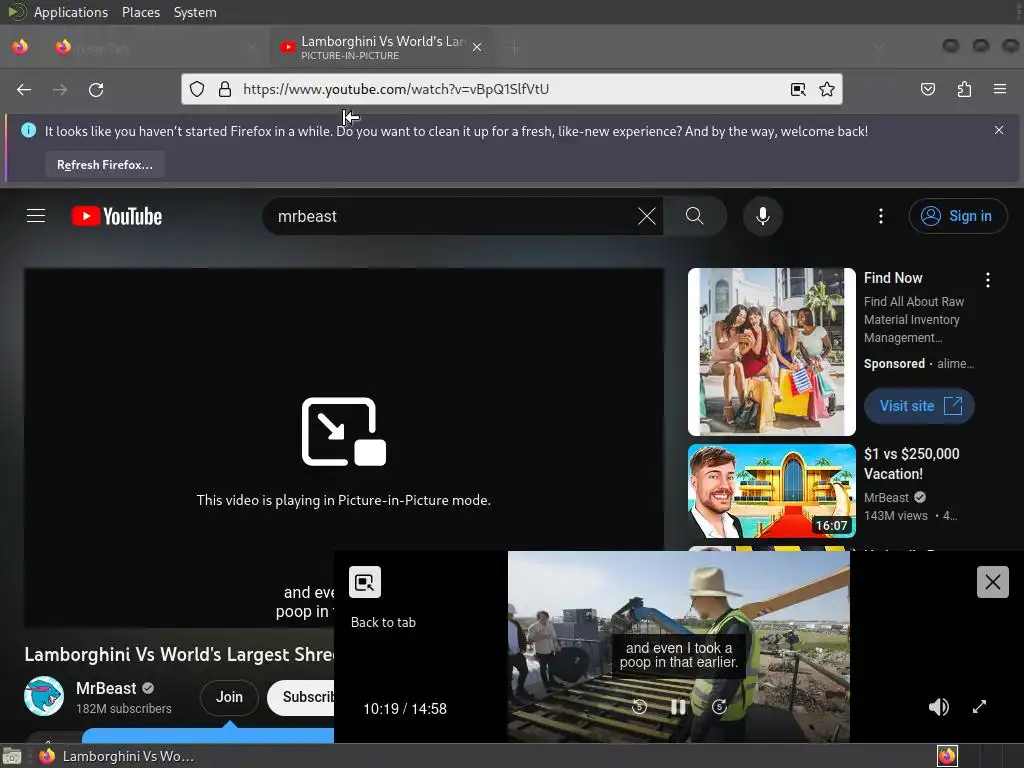Viewport: 1024px width, 768px height.
Task: Open MrBeast channel avatar
Action: point(44,696)
